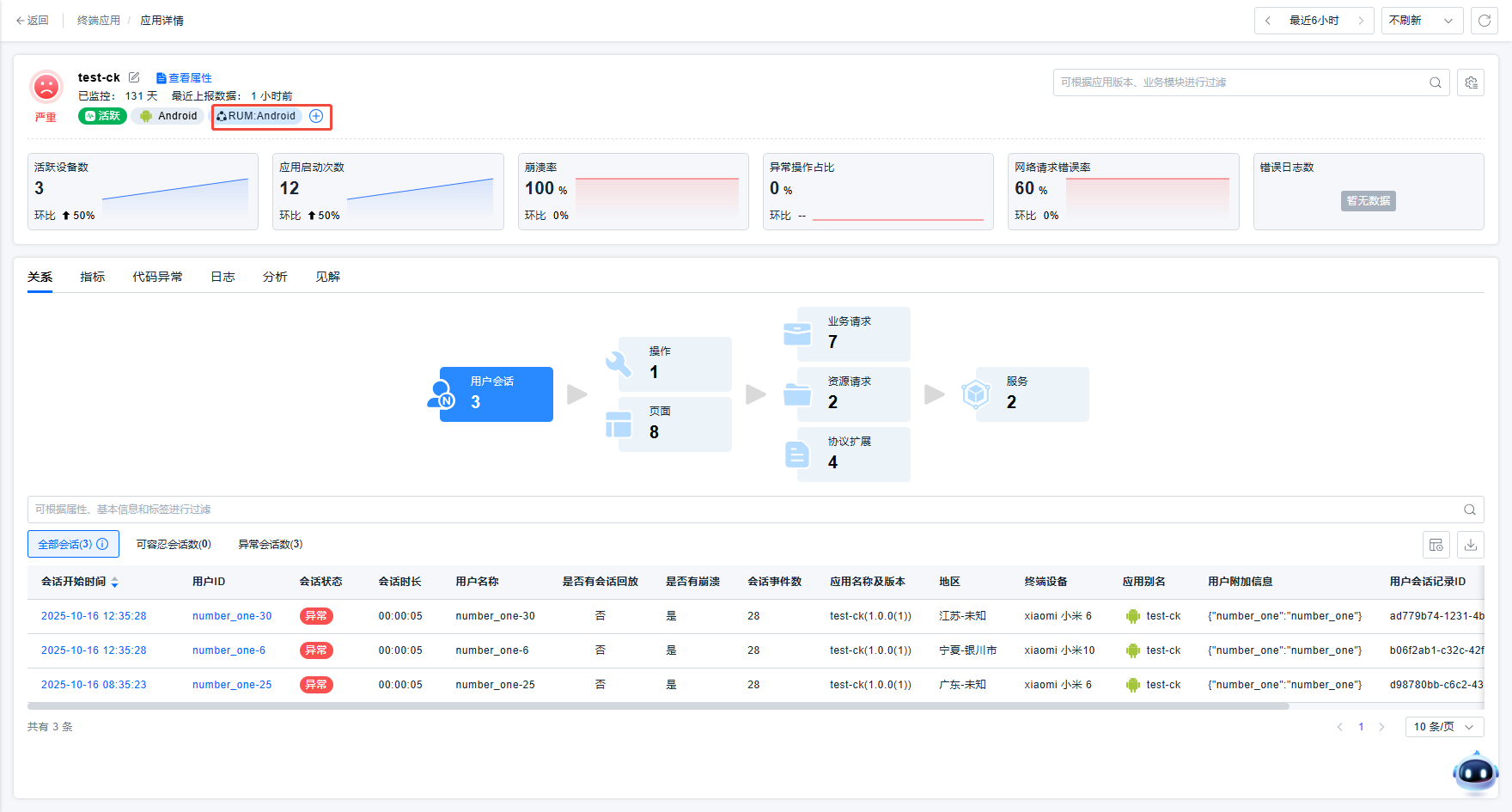Switch to the 代码异常 tab
The image size is (1512, 812).
(x=157, y=277)
